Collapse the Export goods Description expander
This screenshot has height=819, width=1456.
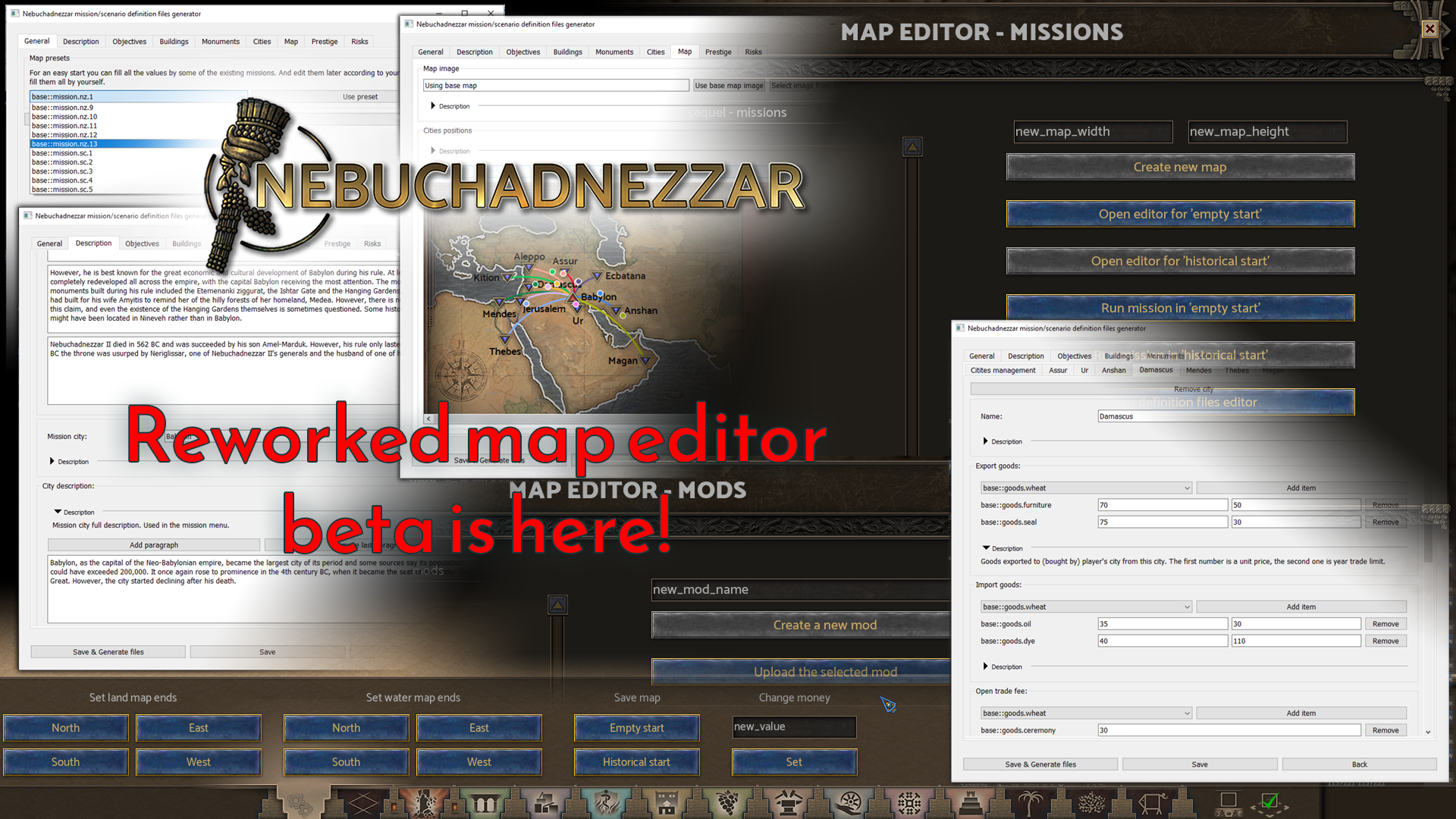[986, 548]
